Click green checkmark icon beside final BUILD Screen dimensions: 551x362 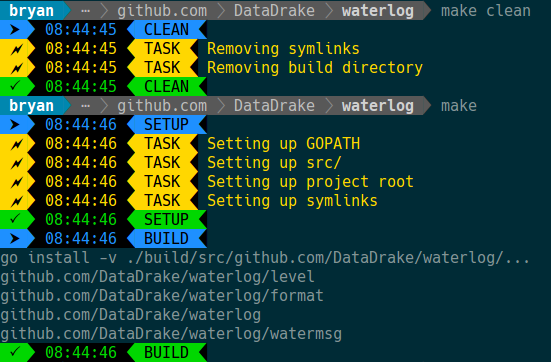tap(15, 352)
